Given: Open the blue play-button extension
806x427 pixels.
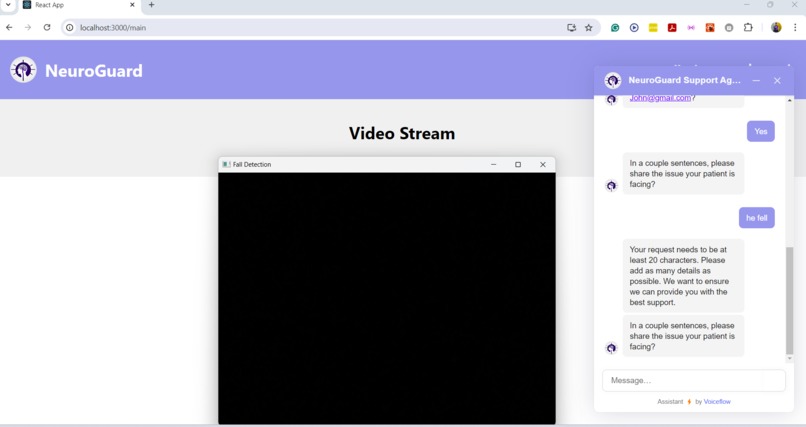Looking at the screenshot, I should [x=634, y=28].
